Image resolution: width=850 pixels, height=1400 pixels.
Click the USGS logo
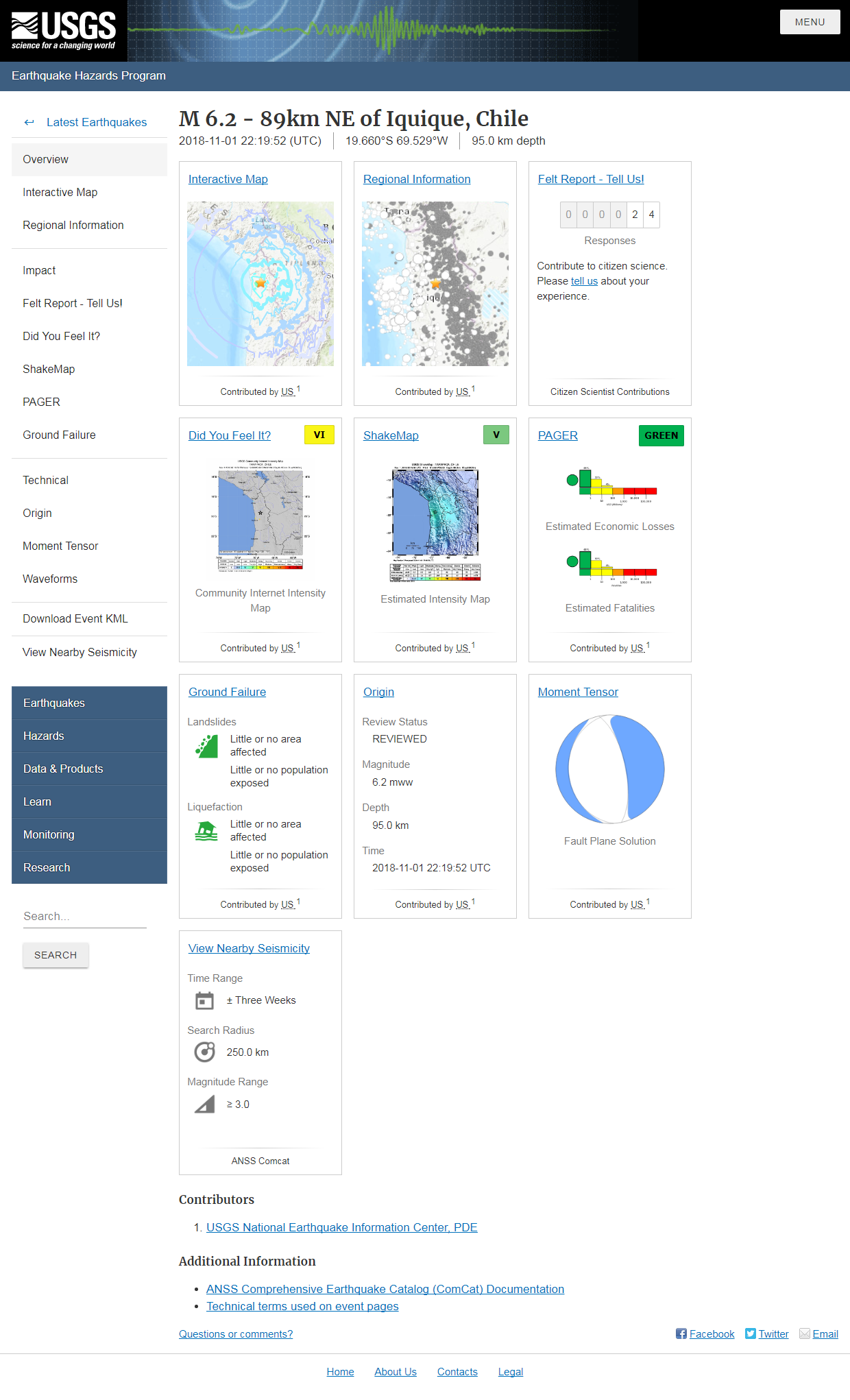[x=64, y=31]
